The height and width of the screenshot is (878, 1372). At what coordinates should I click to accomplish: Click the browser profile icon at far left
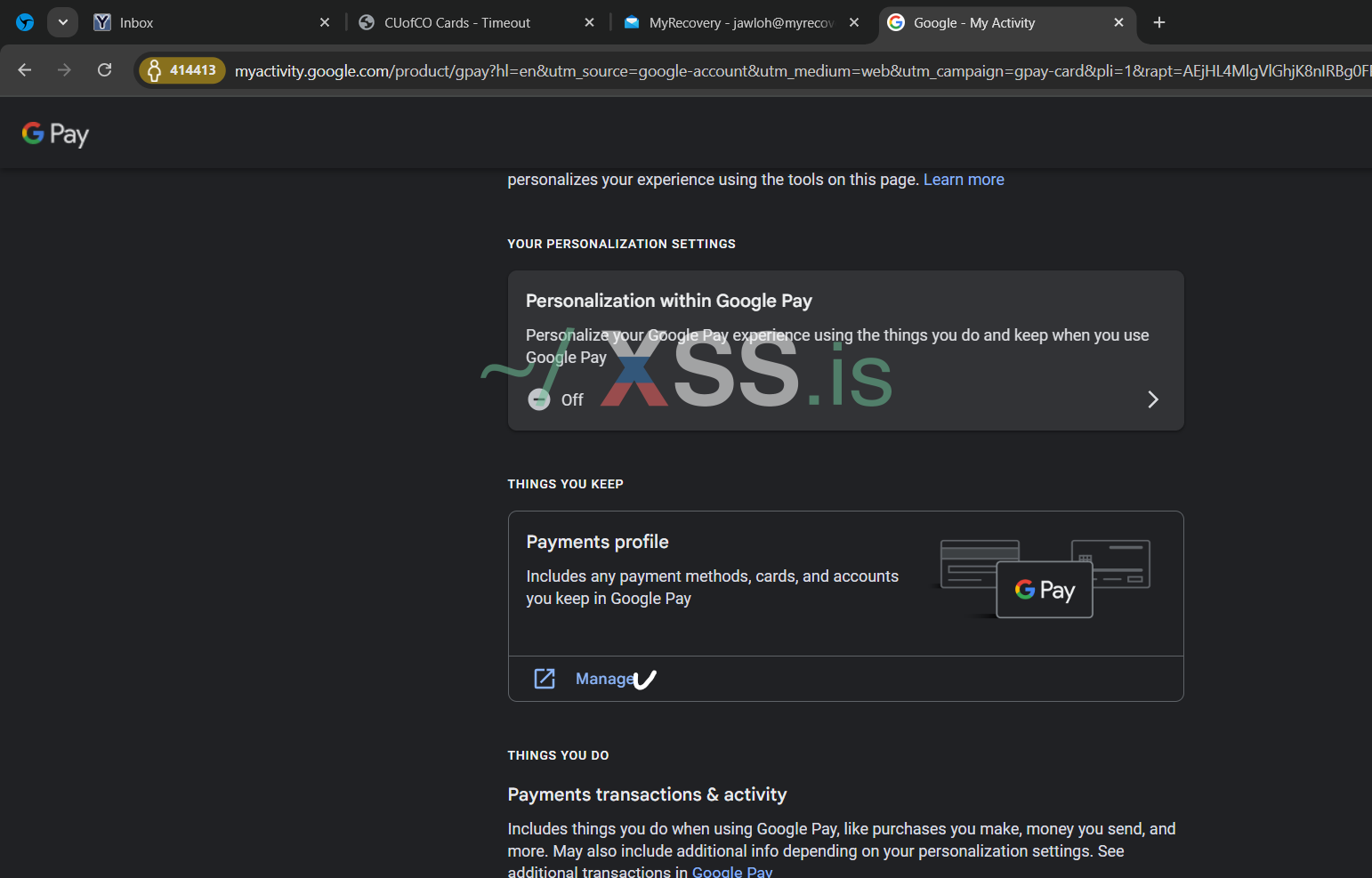(25, 22)
